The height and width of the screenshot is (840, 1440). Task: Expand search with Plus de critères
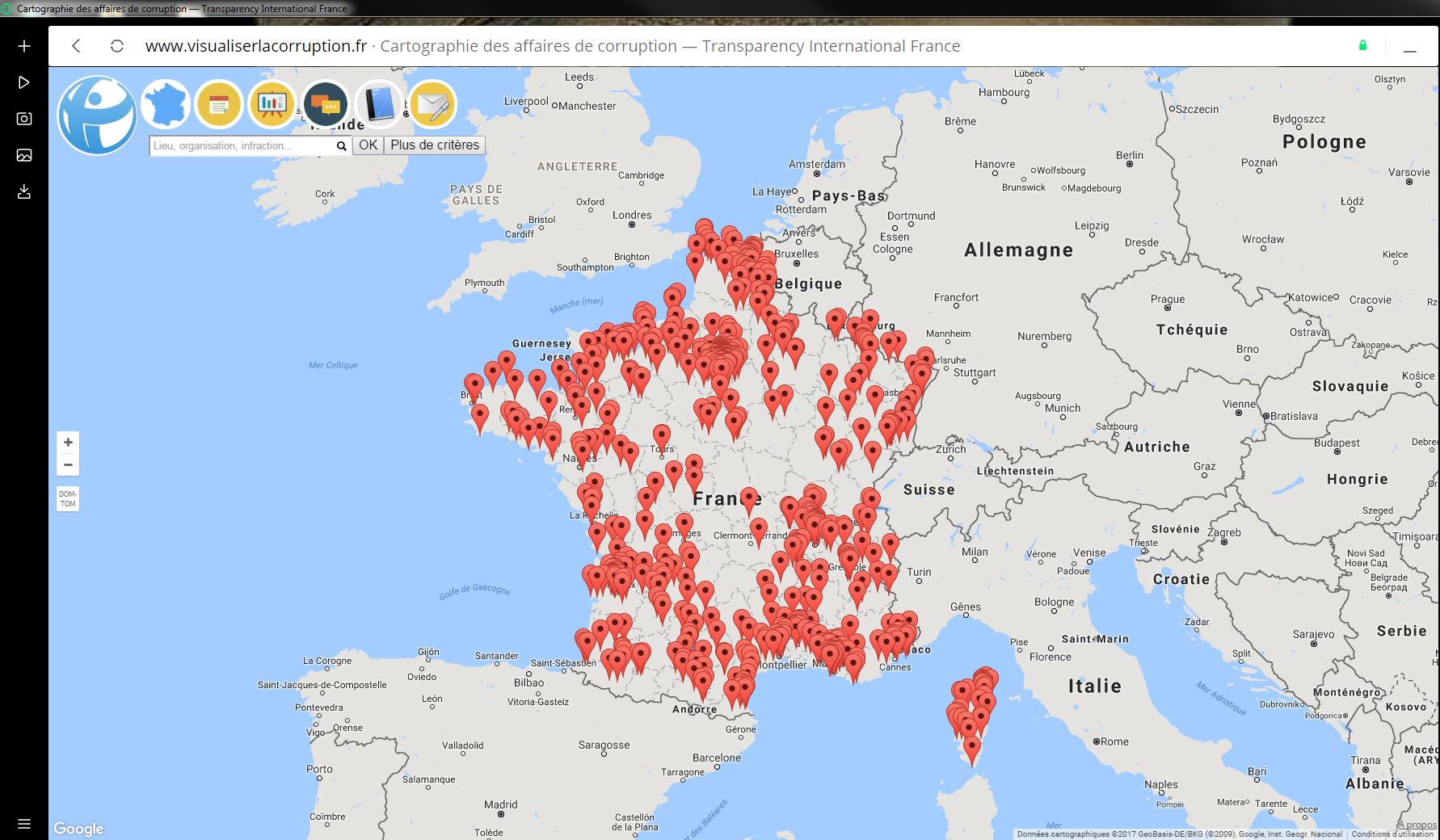pos(435,145)
